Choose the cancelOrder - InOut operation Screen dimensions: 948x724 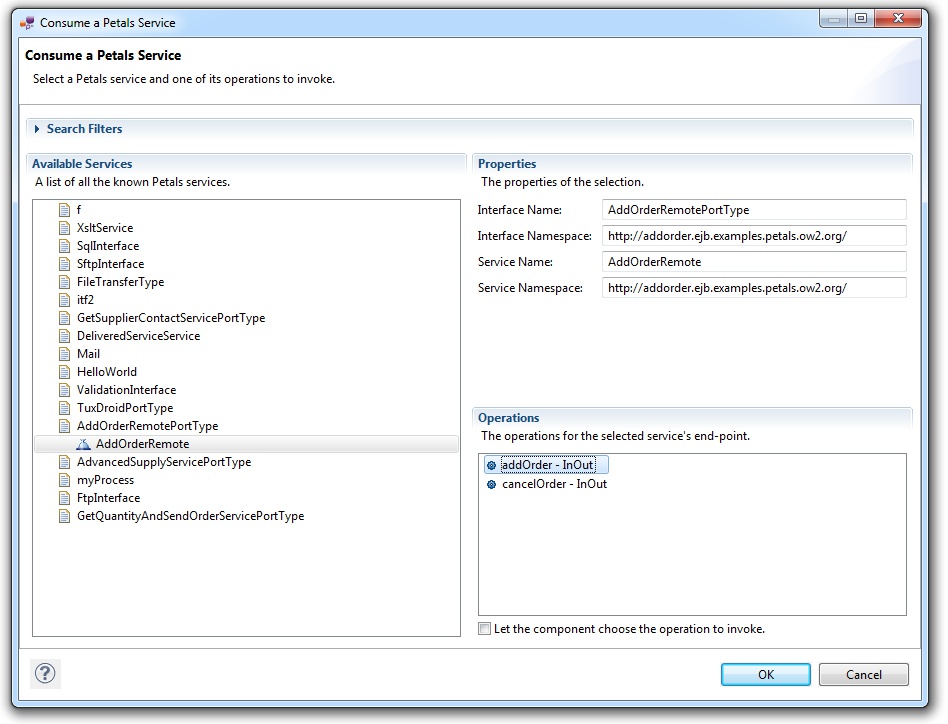(554, 484)
